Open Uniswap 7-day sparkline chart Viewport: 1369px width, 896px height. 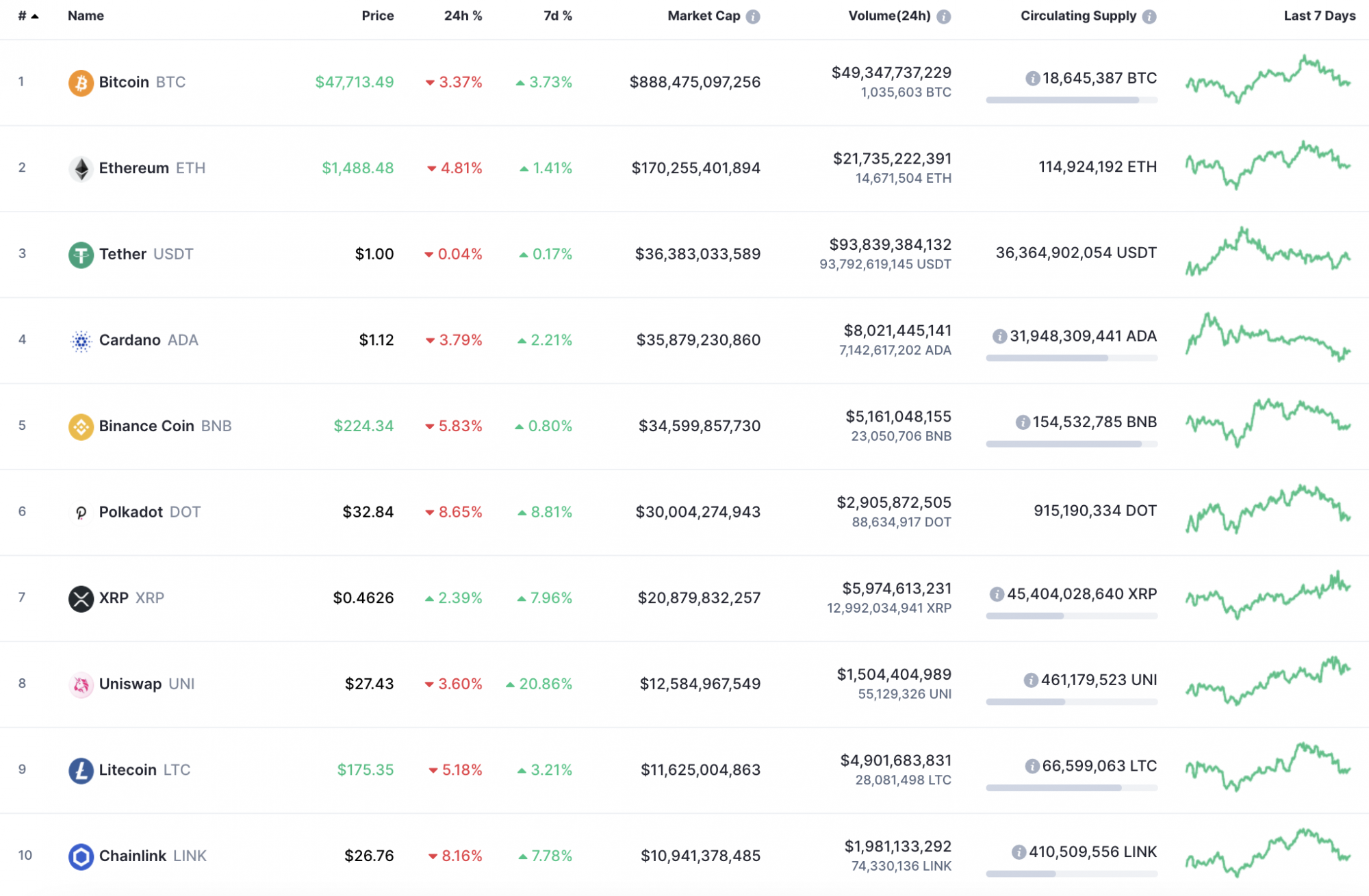[1268, 681]
